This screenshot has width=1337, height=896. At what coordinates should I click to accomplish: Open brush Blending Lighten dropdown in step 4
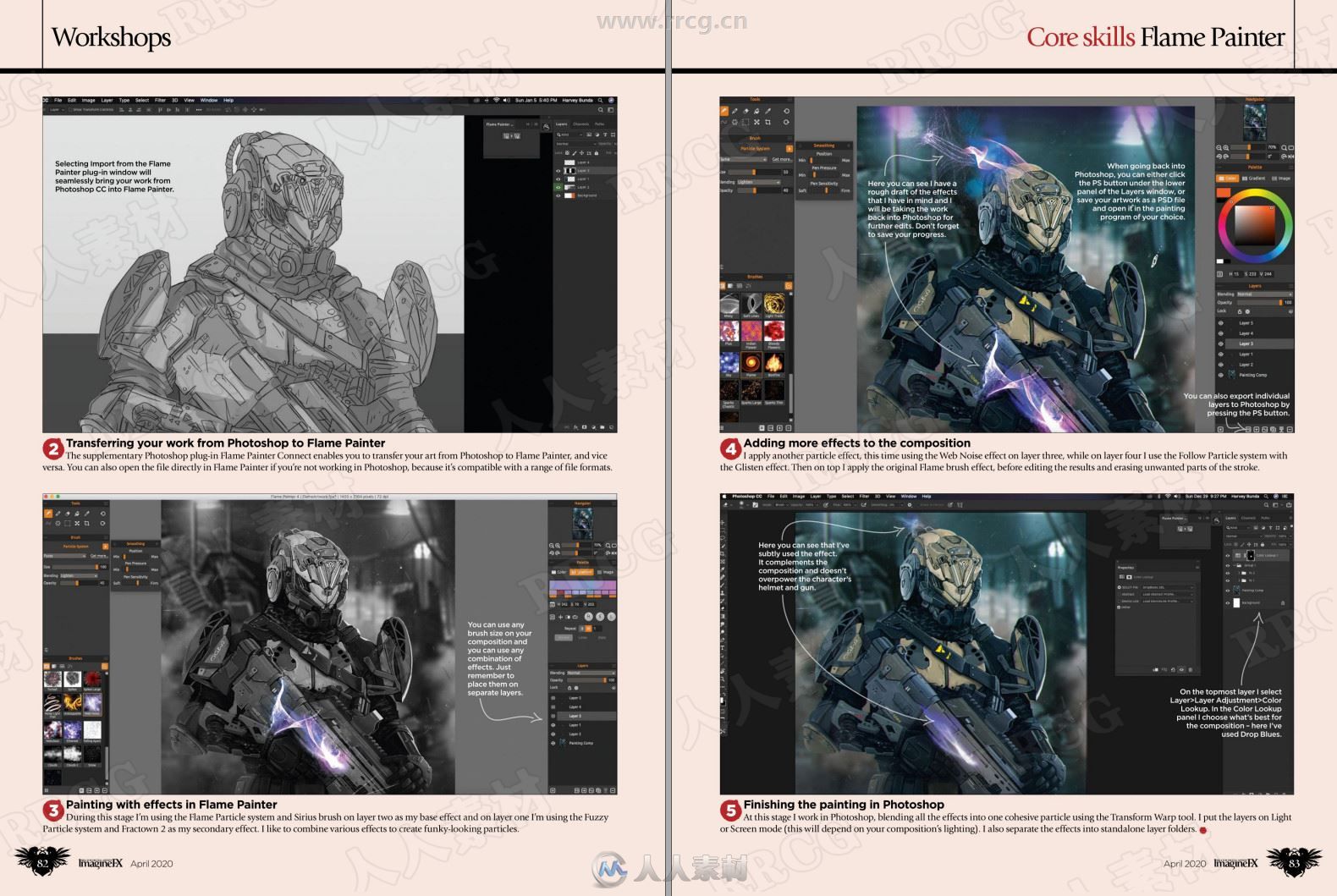pyautogui.click(x=759, y=182)
